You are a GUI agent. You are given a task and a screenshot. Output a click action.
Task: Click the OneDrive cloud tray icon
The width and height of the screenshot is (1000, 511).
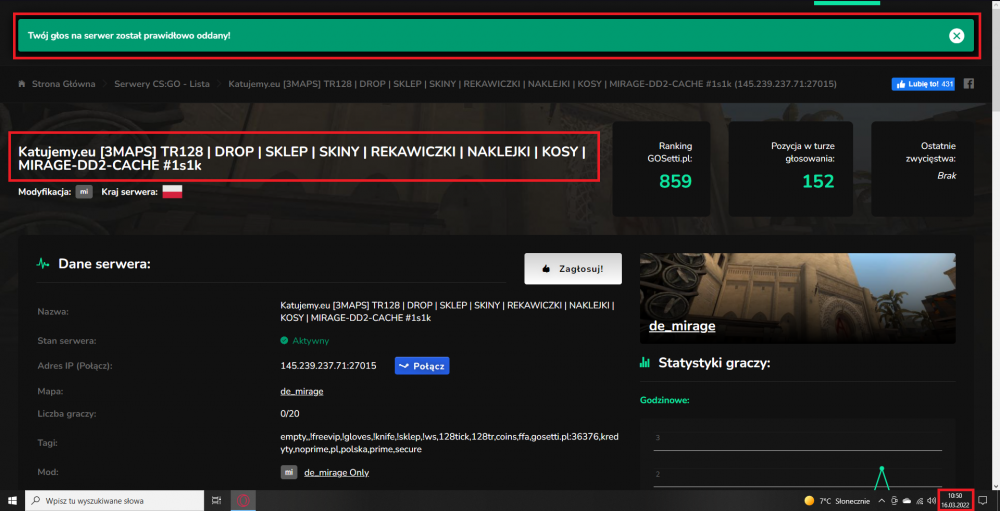(906, 501)
